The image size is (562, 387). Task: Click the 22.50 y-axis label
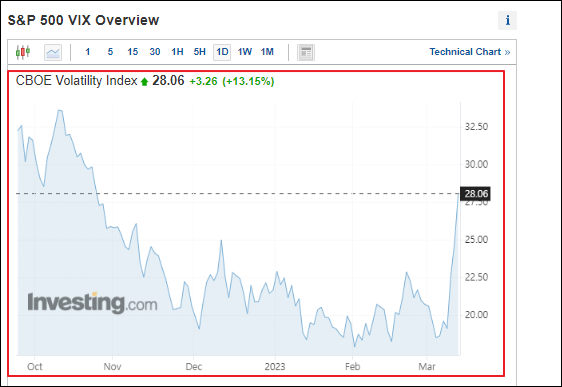pyautogui.click(x=476, y=277)
